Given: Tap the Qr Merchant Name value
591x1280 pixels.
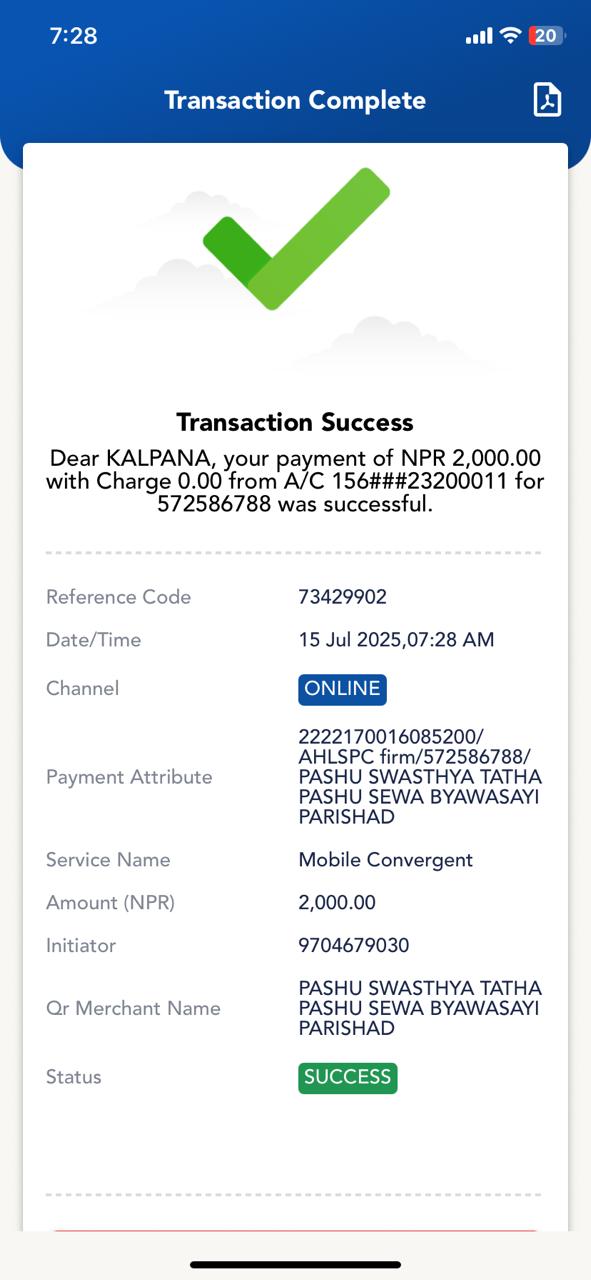Looking at the screenshot, I should point(420,1008).
